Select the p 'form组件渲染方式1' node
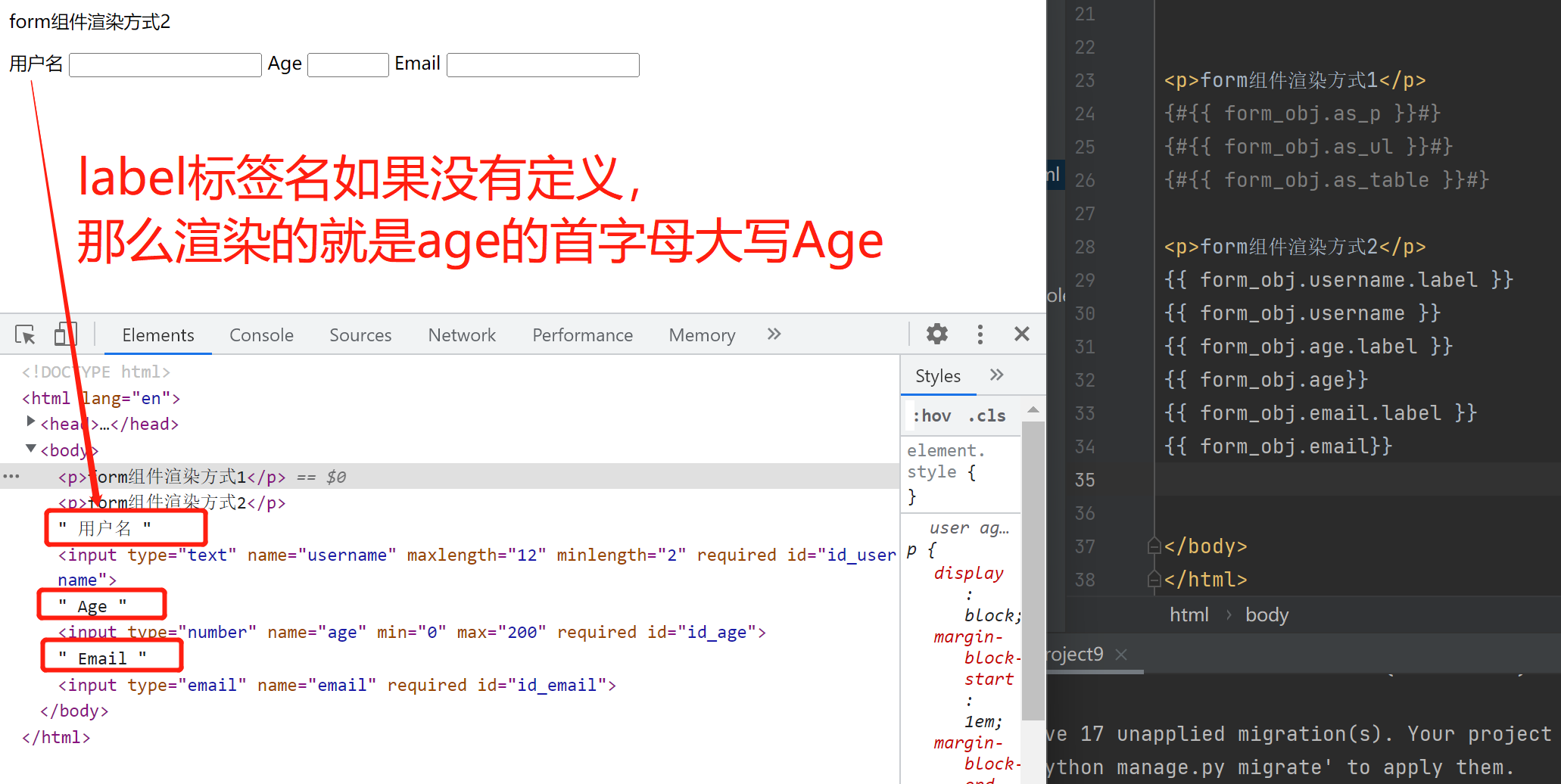 [x=172, y=477]
